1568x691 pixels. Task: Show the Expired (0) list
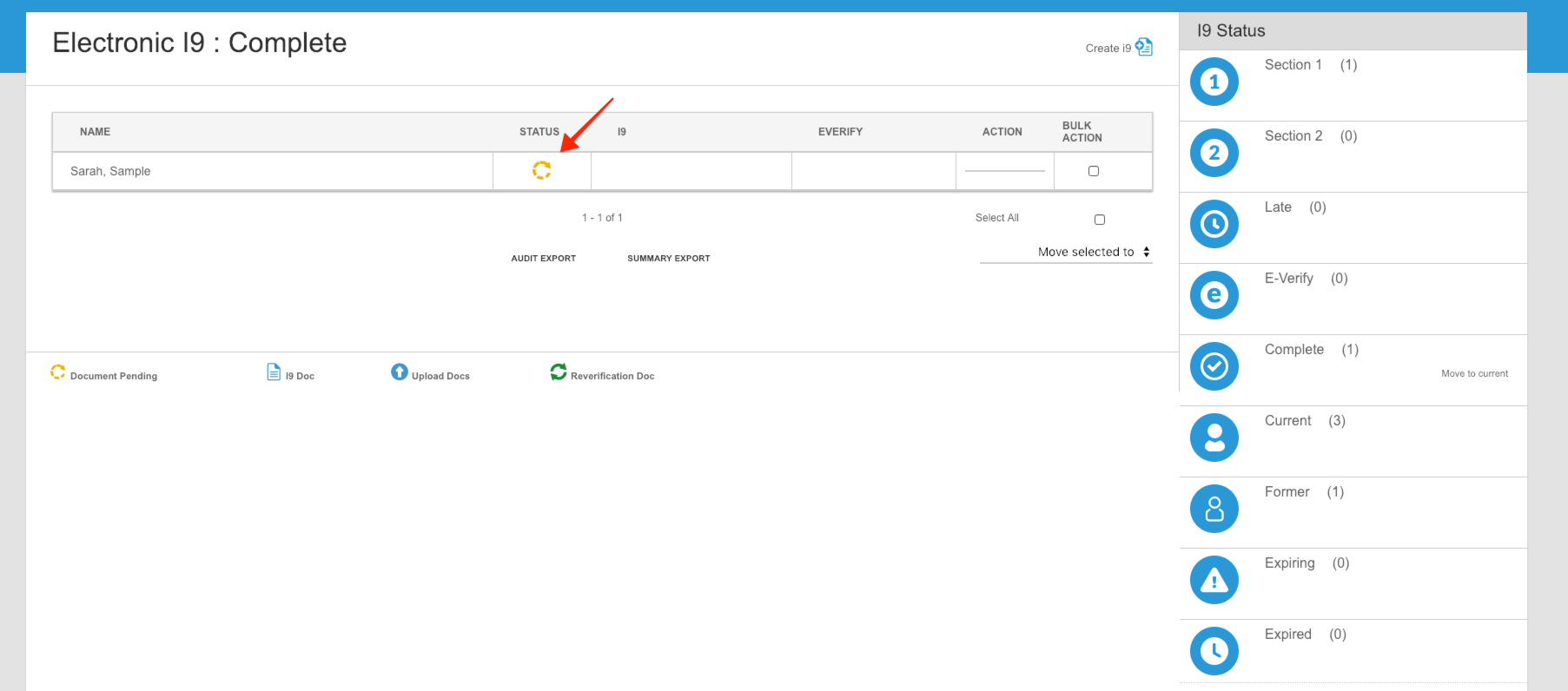pos(1306,635)
